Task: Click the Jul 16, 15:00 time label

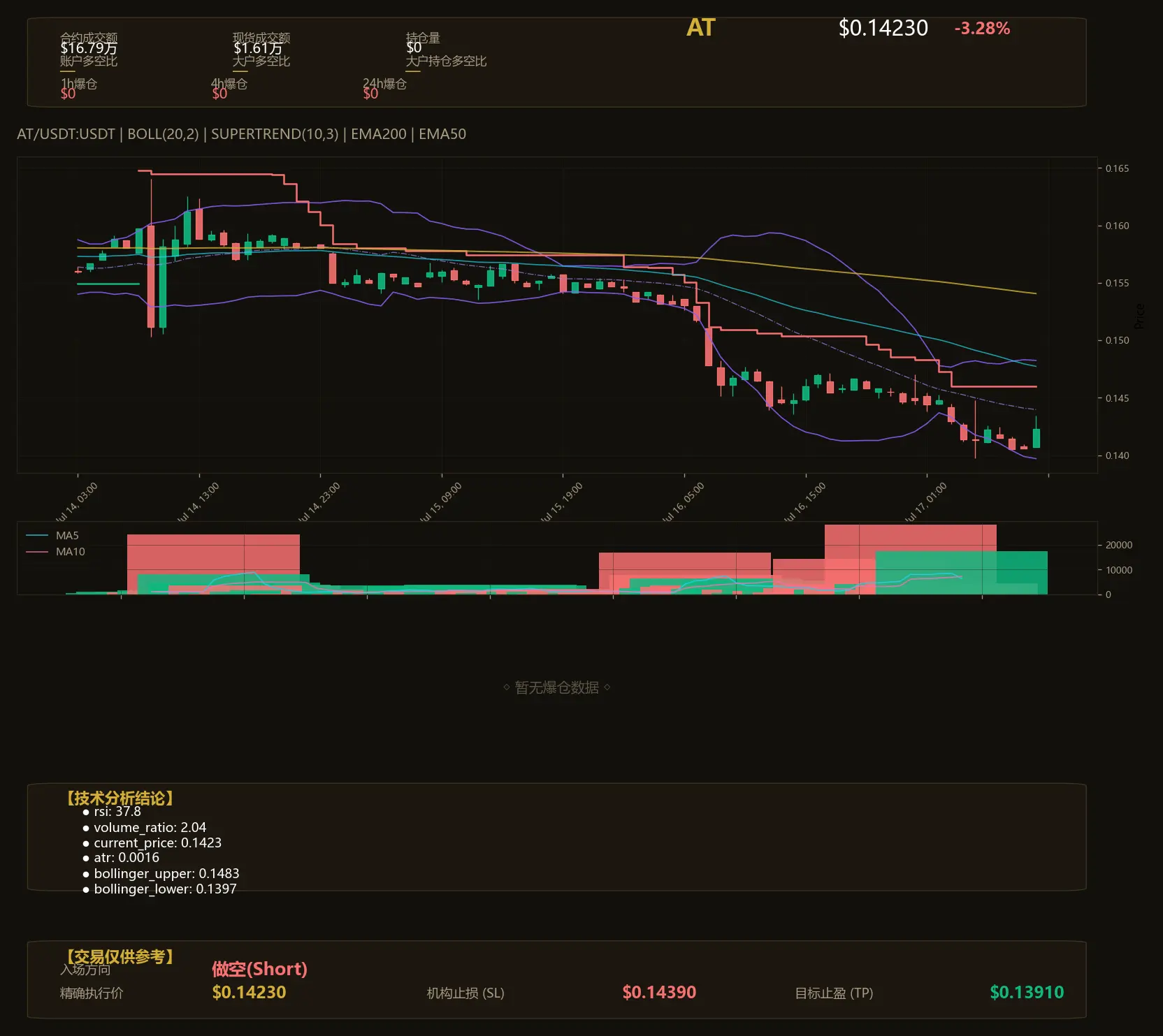Action: [804, 503]
